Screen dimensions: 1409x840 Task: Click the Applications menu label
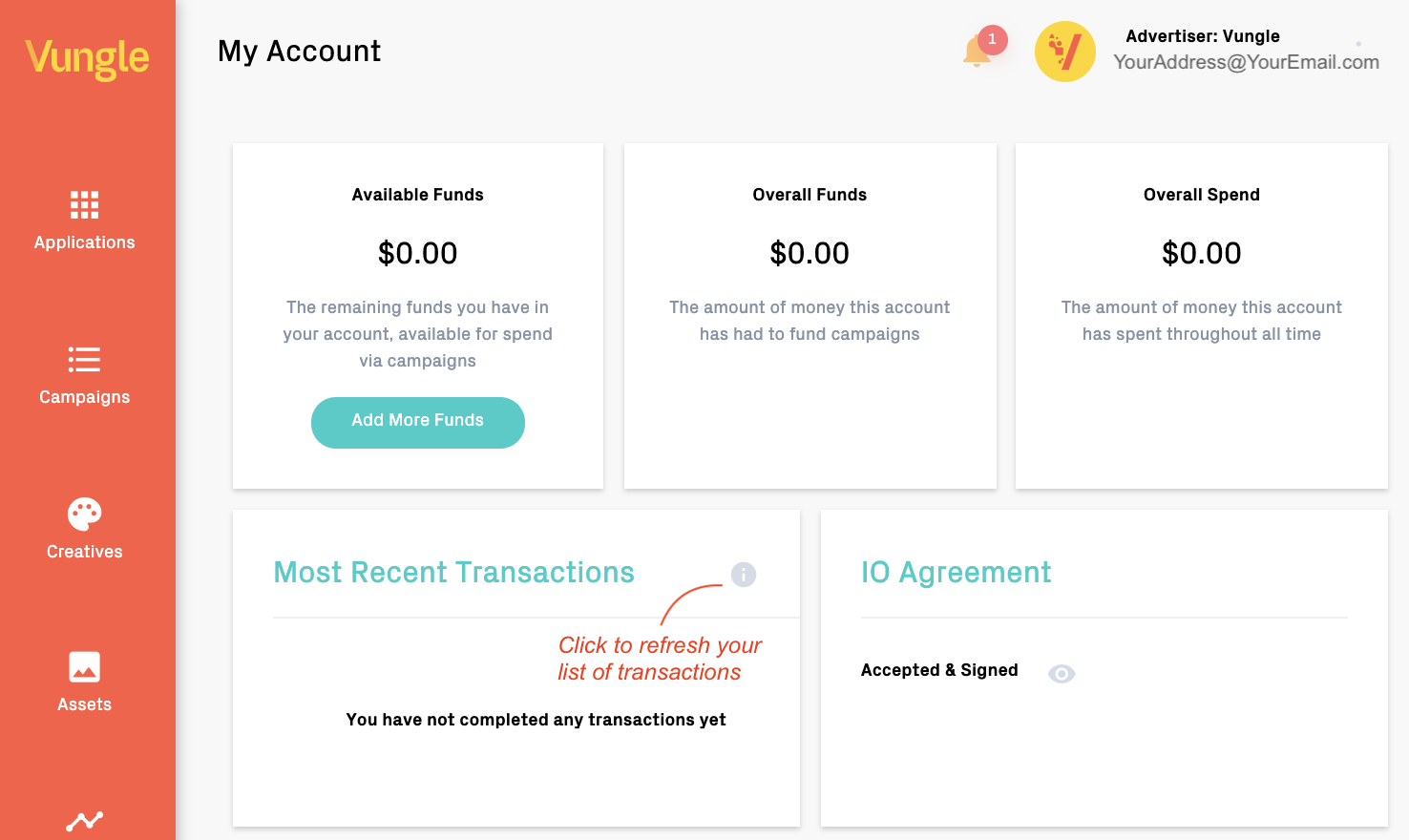pos(84,242)
